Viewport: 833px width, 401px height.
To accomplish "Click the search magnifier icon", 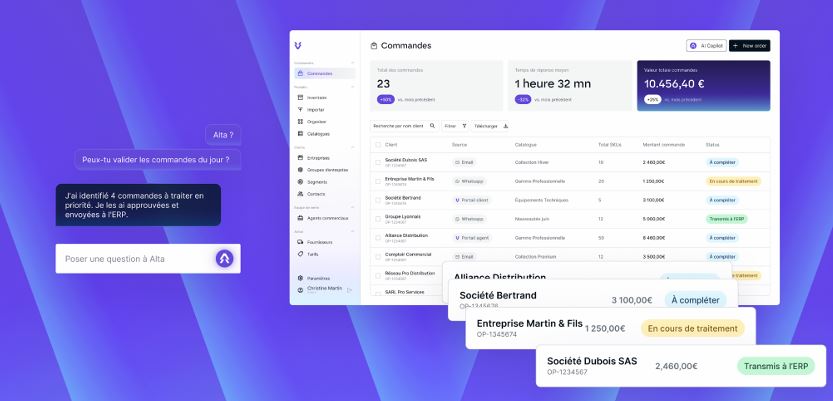I will 432,126.
